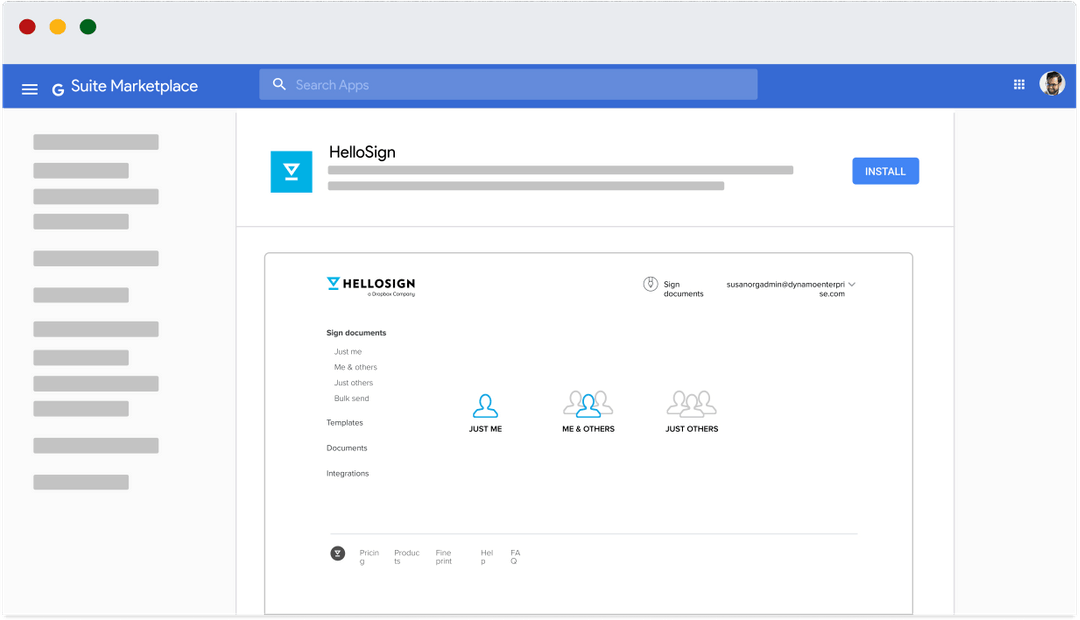Screen dimensions: 1080x620
Task: Expand the Integrations section
Action: click(x=347, y=472)
